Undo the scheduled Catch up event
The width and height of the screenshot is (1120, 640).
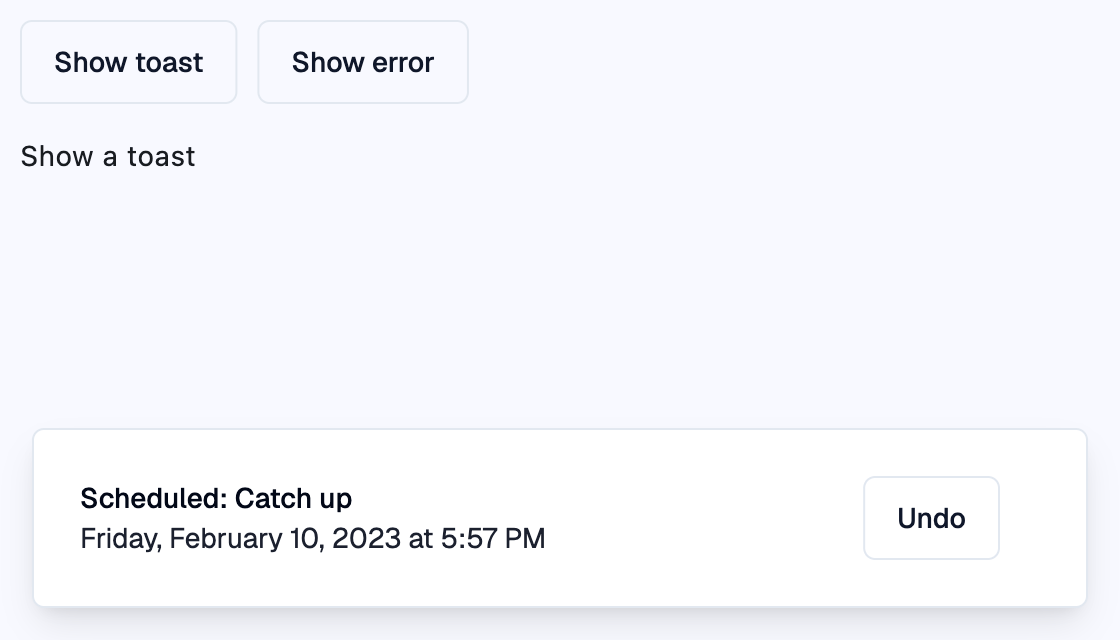pyautogui.click(x=931, y=518)
